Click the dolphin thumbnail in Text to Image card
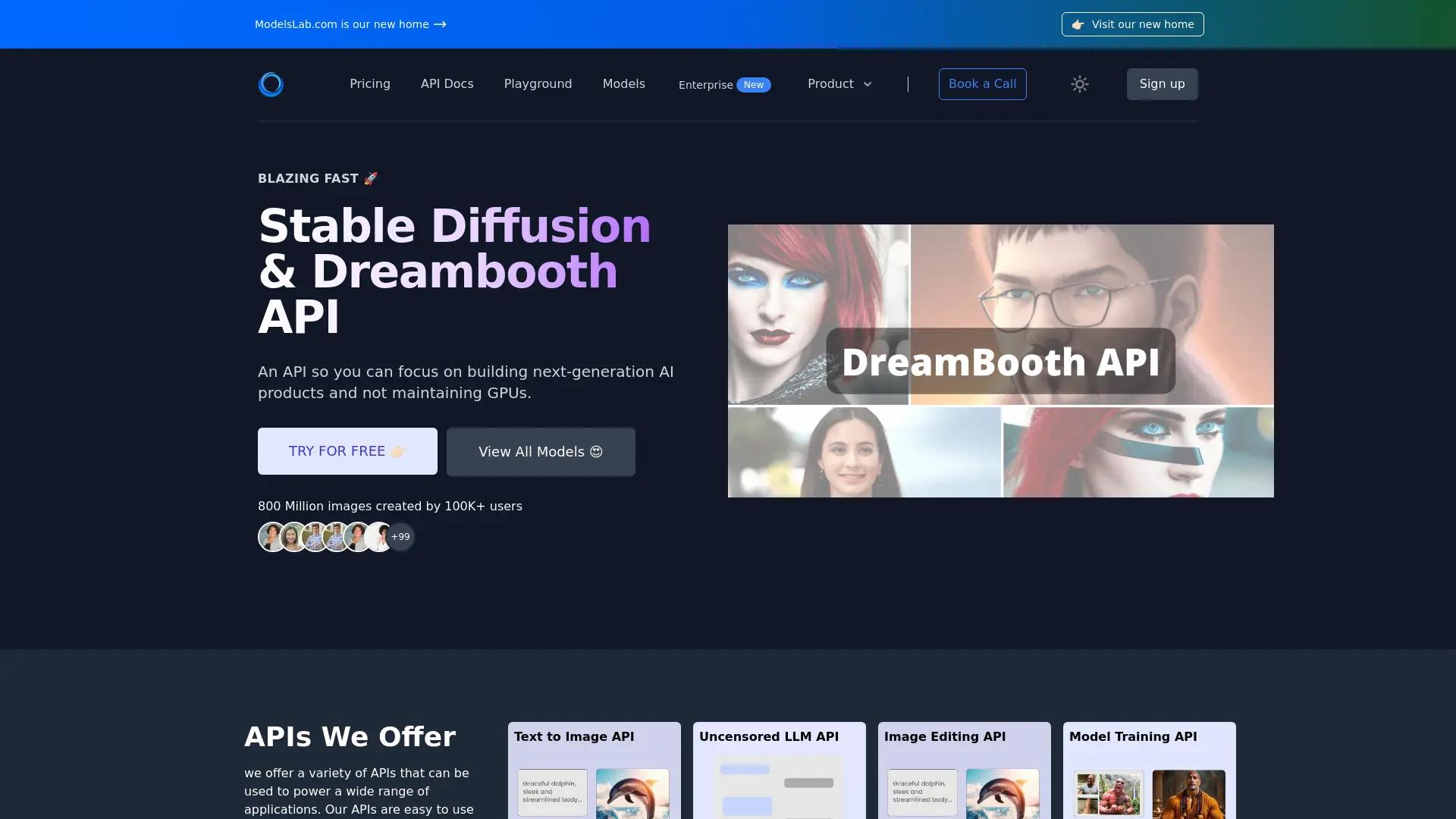Viewport: 1456px width, 819px height. click(633, 793)
